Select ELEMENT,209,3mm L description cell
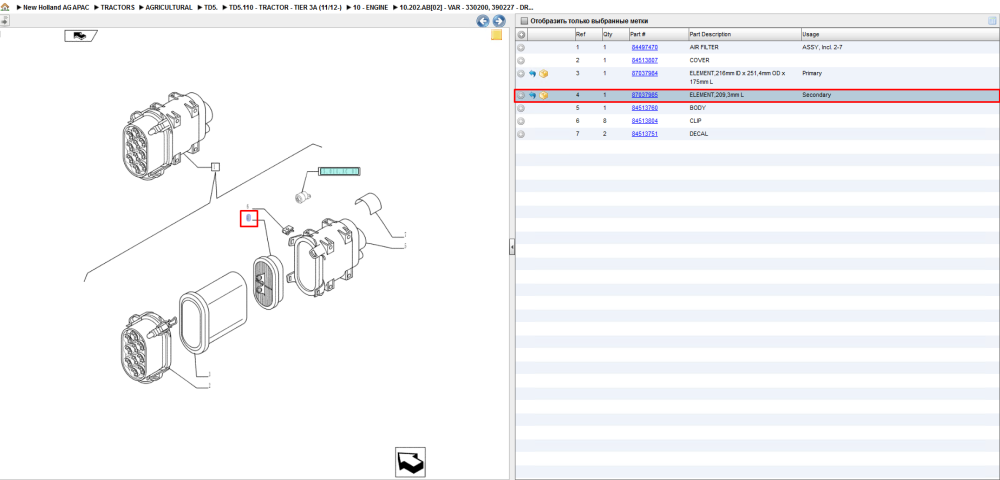The image size is (1000, 480). tap(717, 95)
